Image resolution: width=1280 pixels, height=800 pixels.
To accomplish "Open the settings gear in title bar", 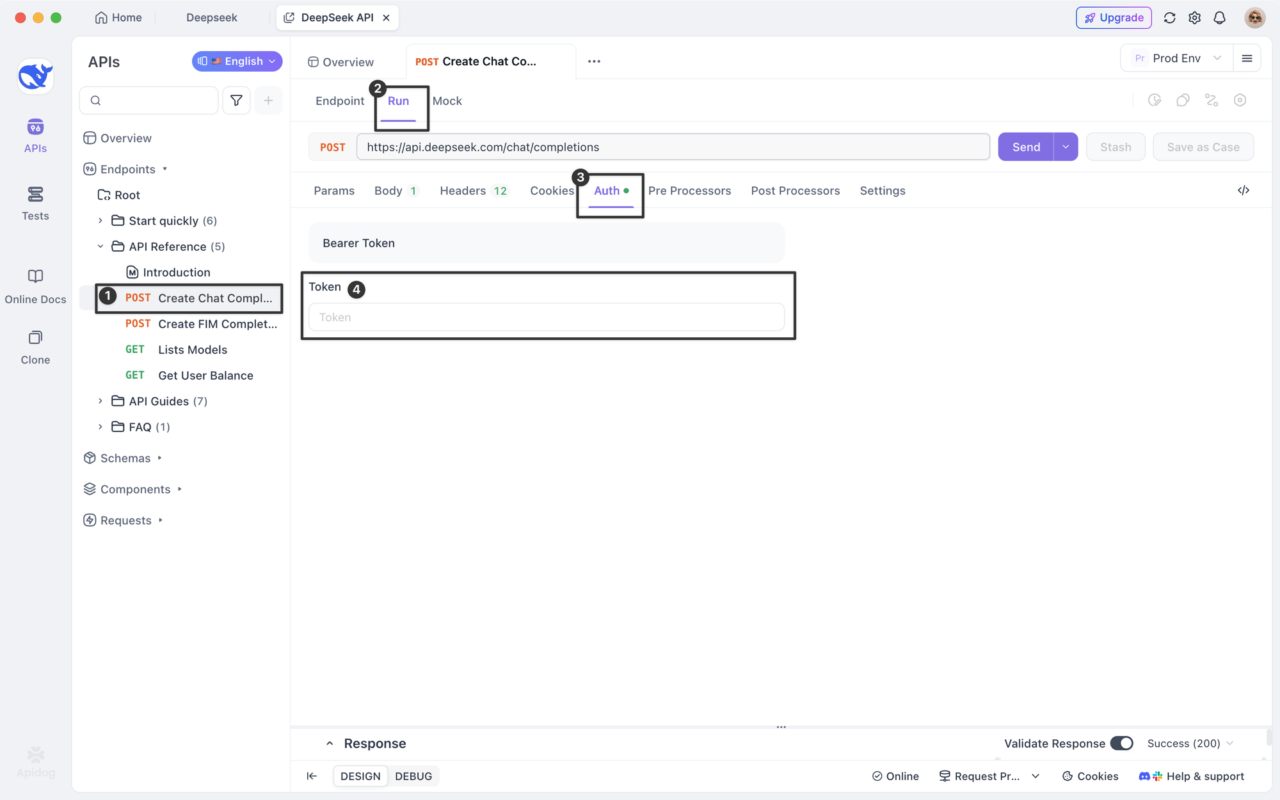I will [x=1194, y=18].
